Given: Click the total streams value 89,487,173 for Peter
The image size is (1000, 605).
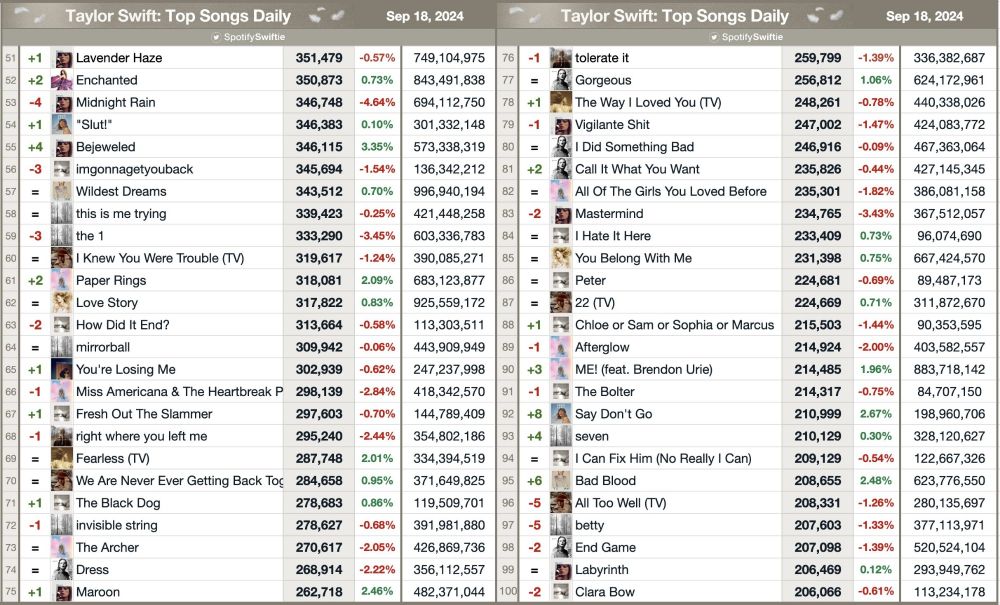Looking at the screenshot, I should [x=949, y=281].
